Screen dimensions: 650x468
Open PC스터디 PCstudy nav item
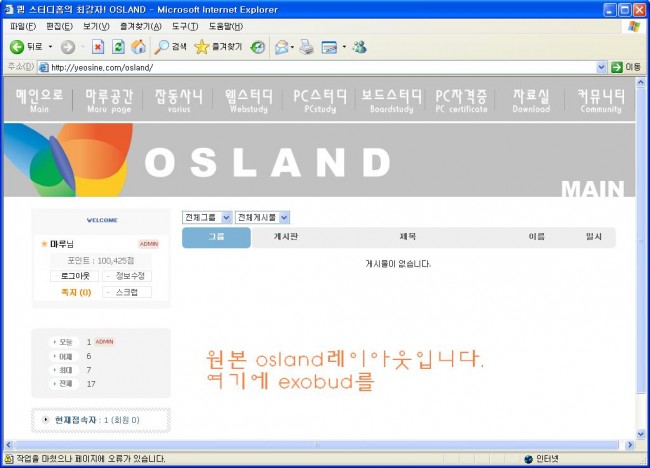[x=320, y=100]
